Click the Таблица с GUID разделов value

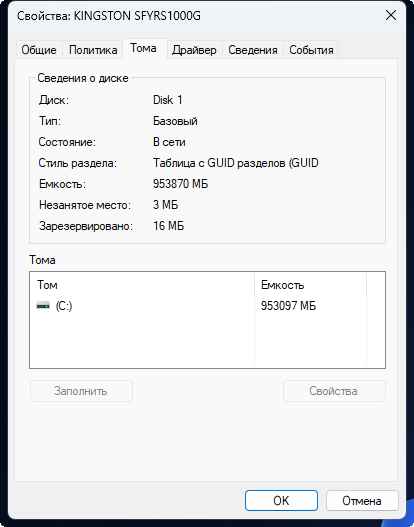236,163
